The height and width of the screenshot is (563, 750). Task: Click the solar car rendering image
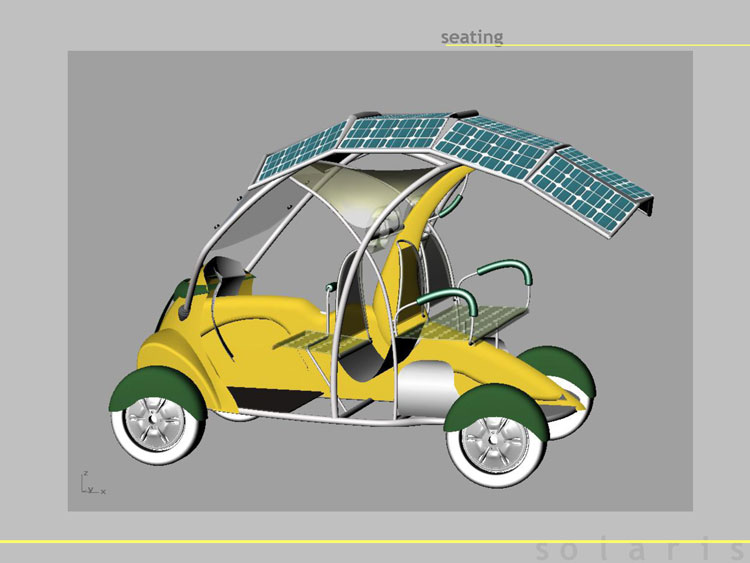click(x=380, y=281)
